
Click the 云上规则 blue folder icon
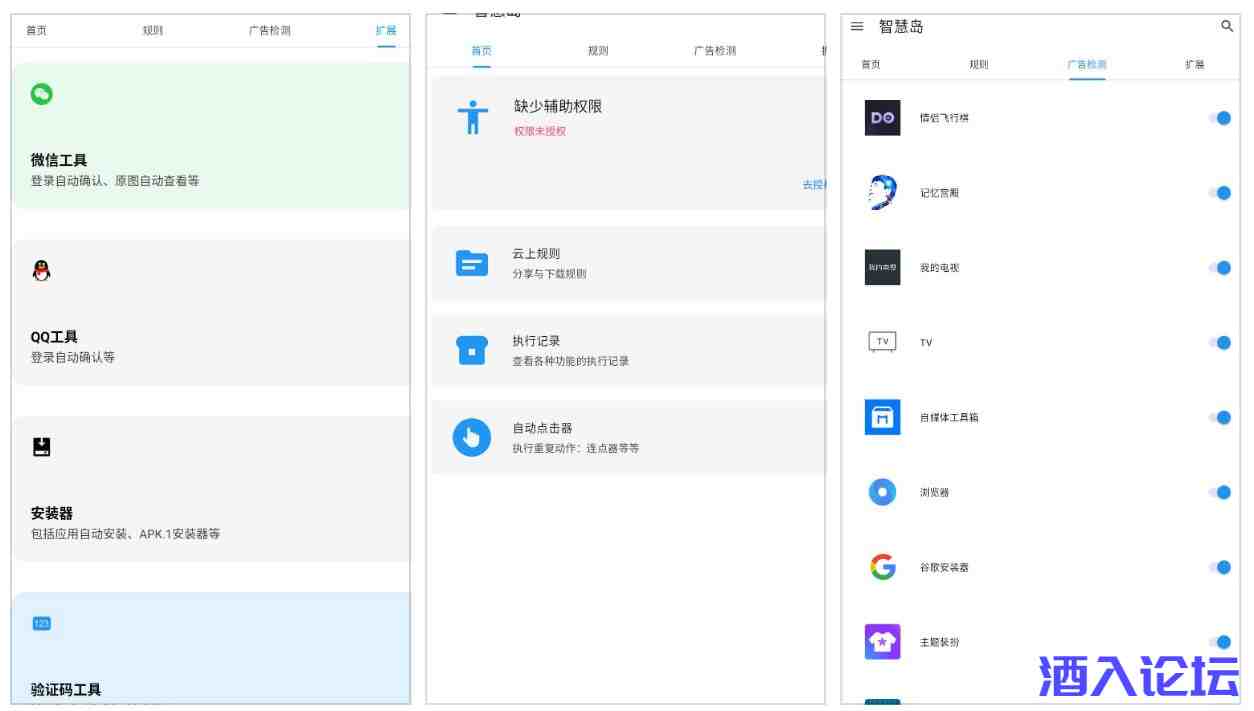click(x=472, y=263)
